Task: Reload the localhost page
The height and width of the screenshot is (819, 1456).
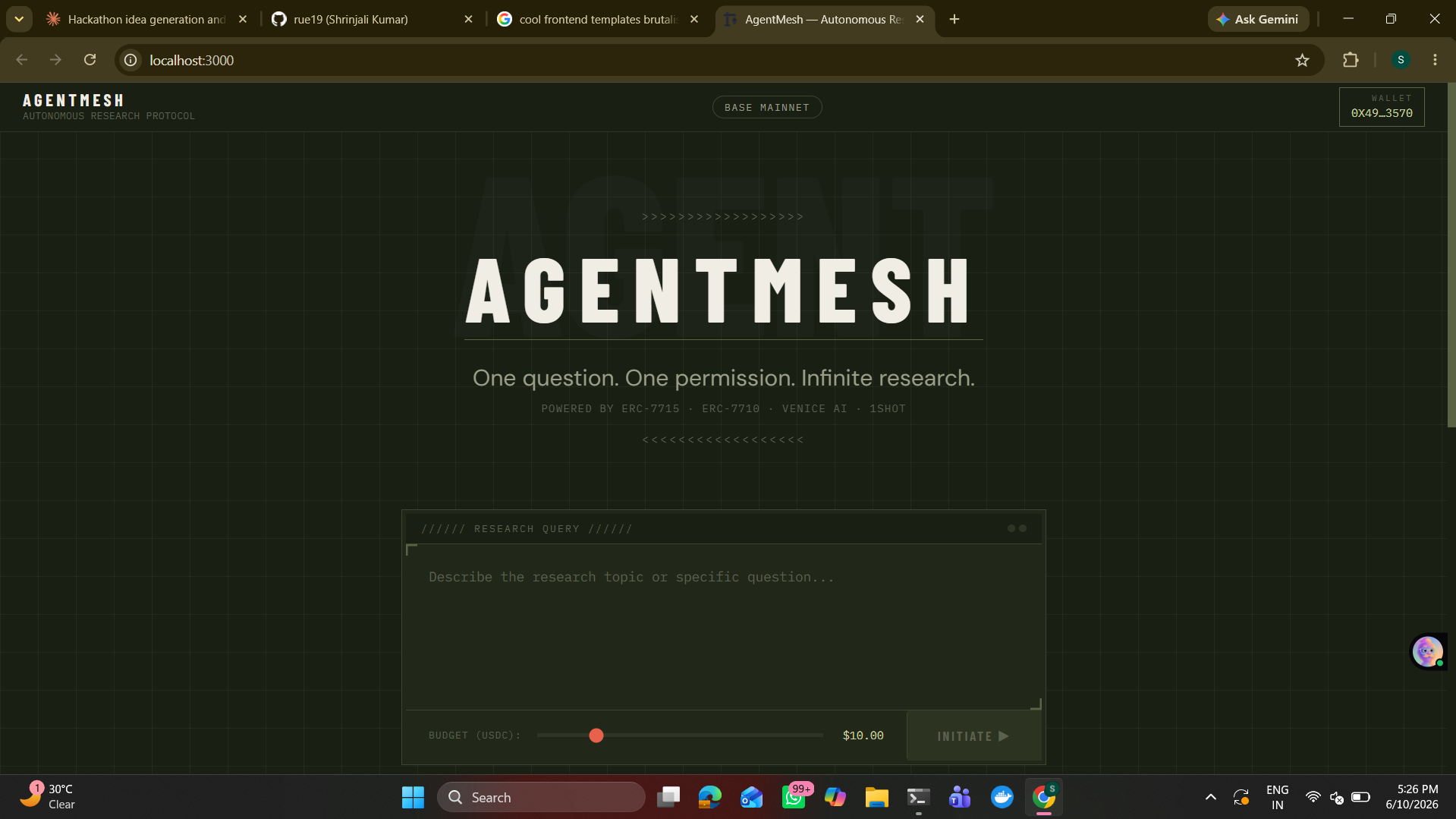Action: tap(90, 60)
